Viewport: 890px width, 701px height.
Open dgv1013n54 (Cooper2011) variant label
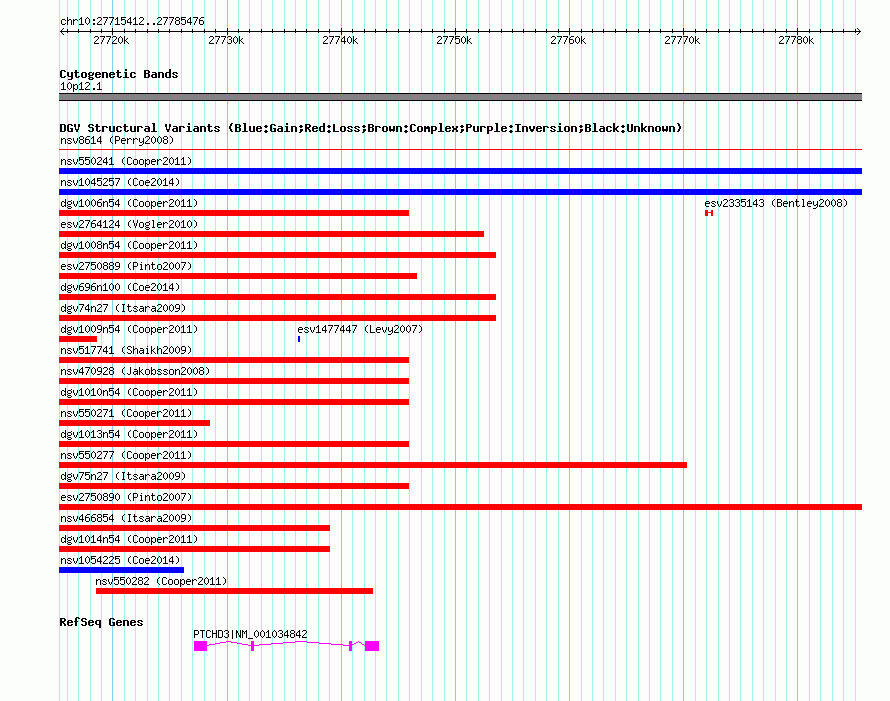(x=129, y=434)
